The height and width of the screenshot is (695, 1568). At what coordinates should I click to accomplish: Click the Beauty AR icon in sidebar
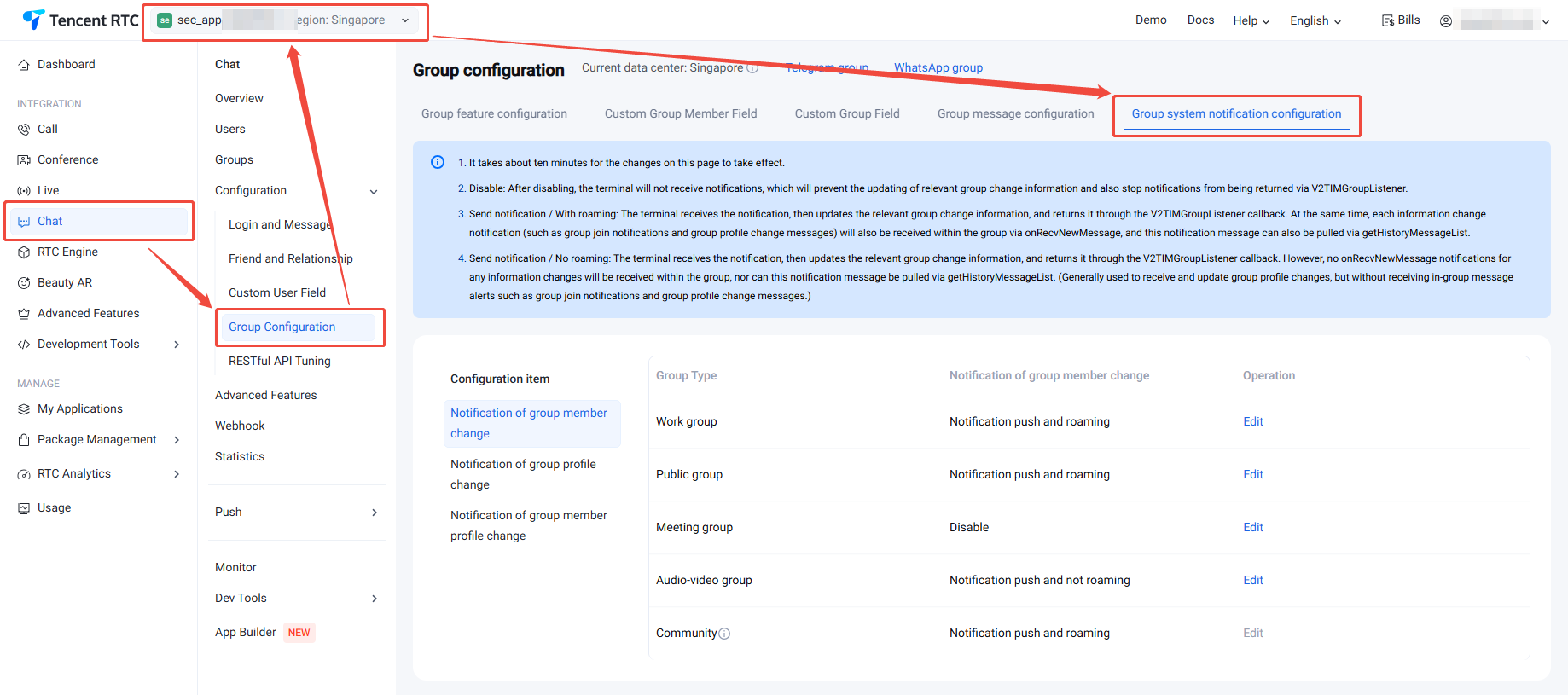pyautogui.click(x=24, y=283)
